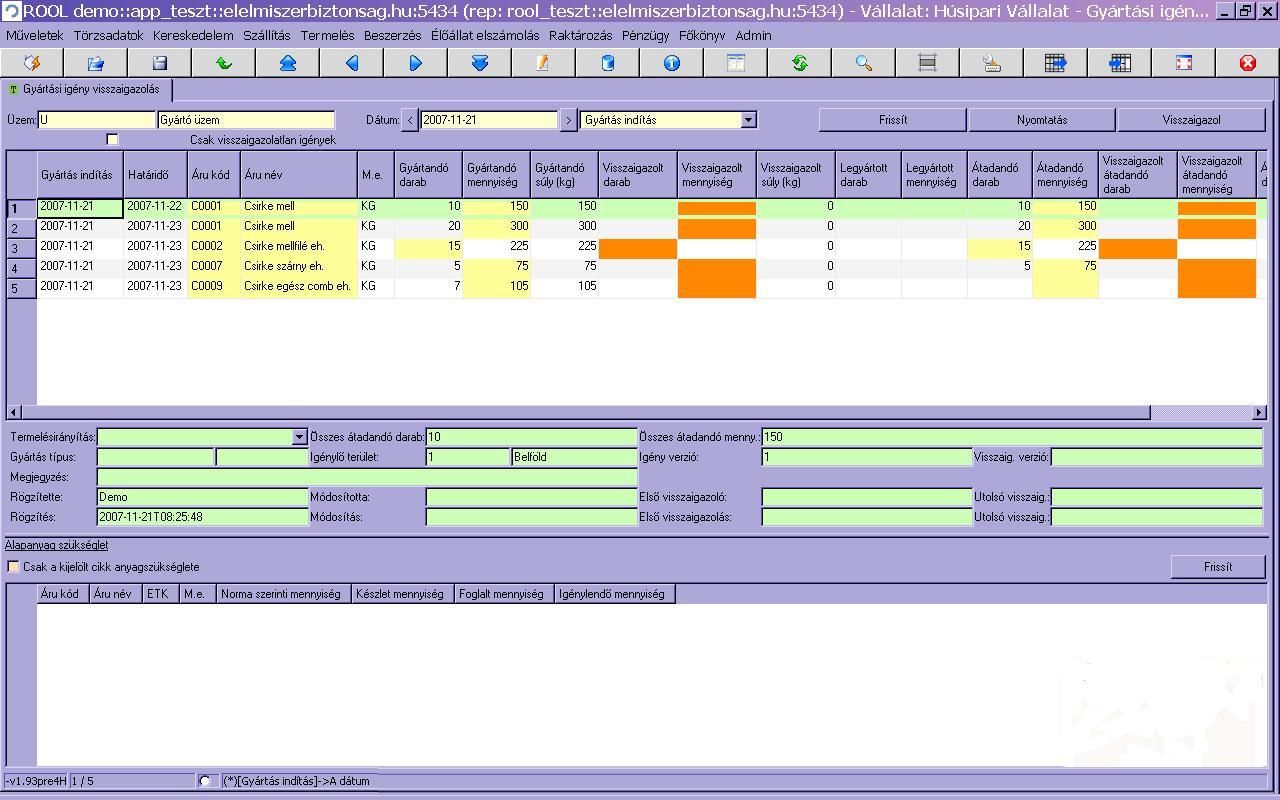Go to previous record with left arrow
Viewport: 1280px width, 800px height.
[351, 63]
